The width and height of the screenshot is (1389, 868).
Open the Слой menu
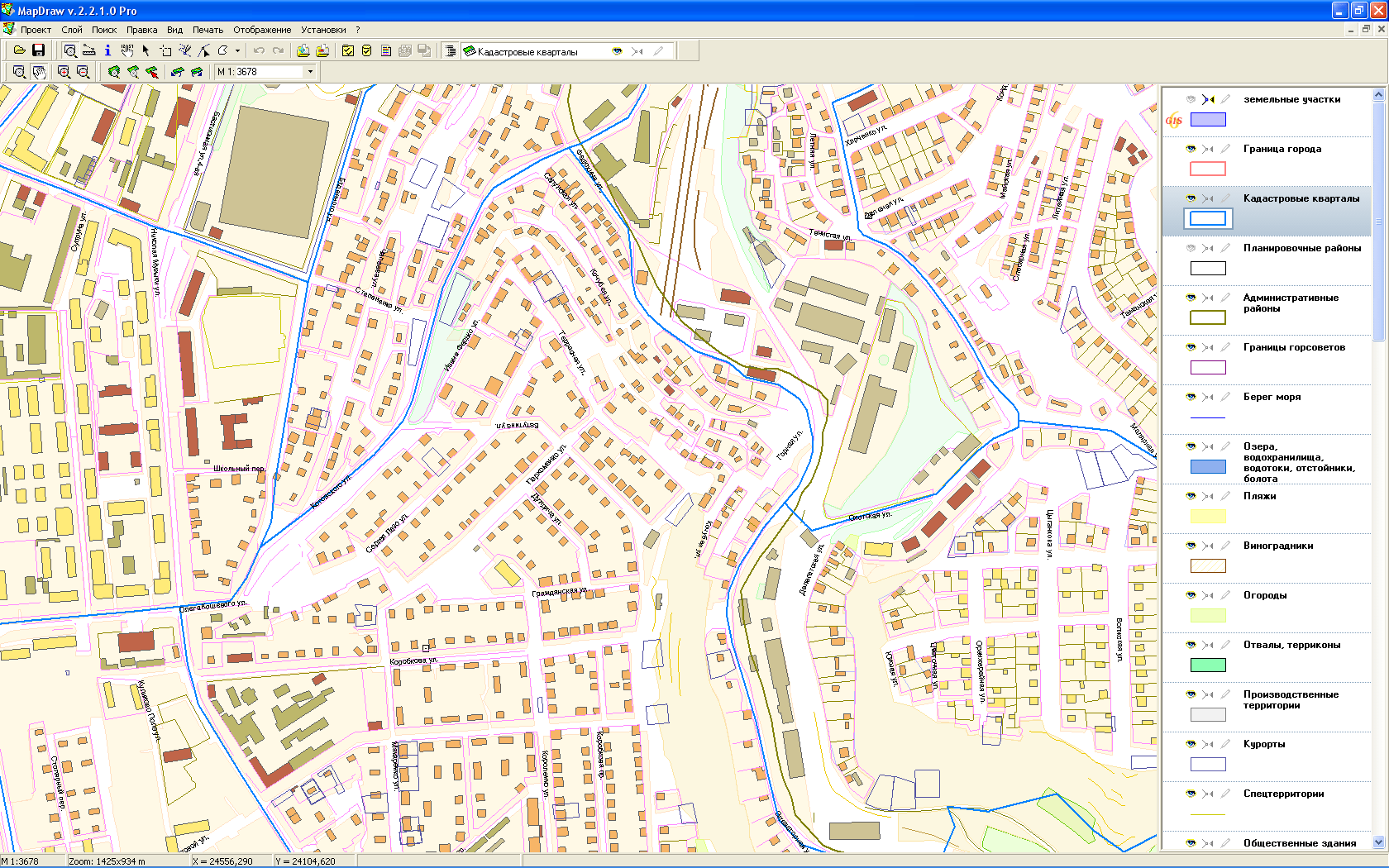tap(72, 30)
